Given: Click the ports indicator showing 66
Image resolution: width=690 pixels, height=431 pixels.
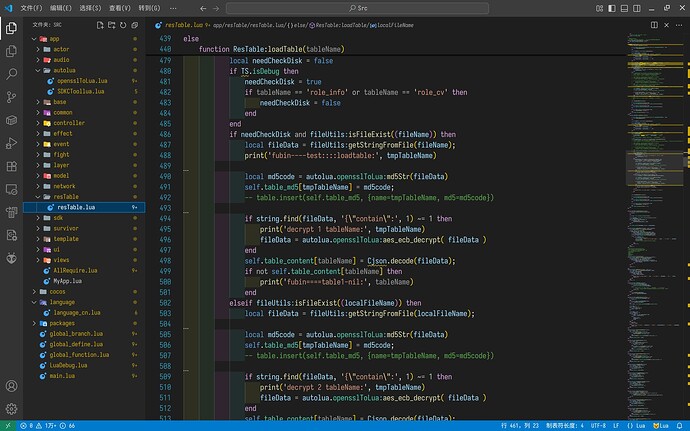Looking at the screenshot, I should 67,426.
